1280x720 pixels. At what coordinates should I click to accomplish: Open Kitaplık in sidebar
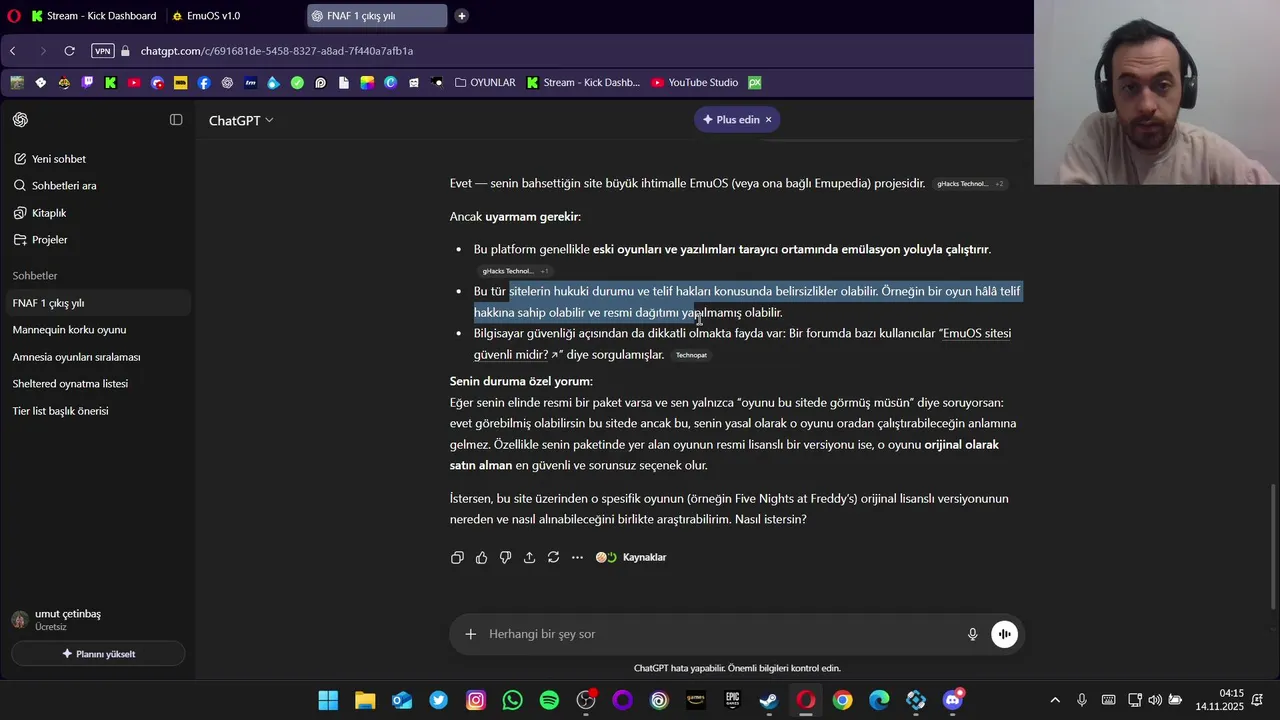tap(97, 213)
